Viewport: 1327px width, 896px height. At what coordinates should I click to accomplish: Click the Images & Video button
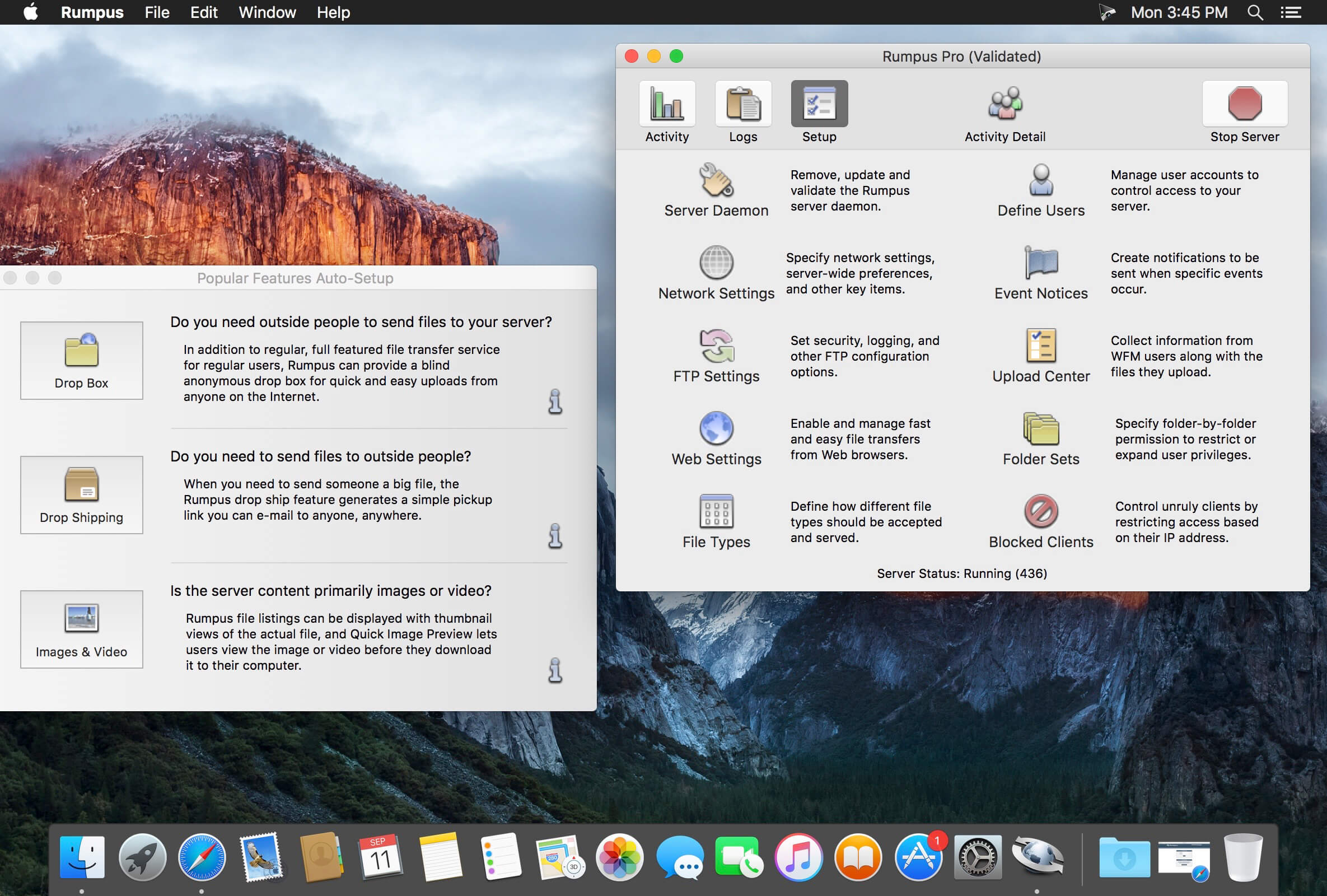click(82, 629)
